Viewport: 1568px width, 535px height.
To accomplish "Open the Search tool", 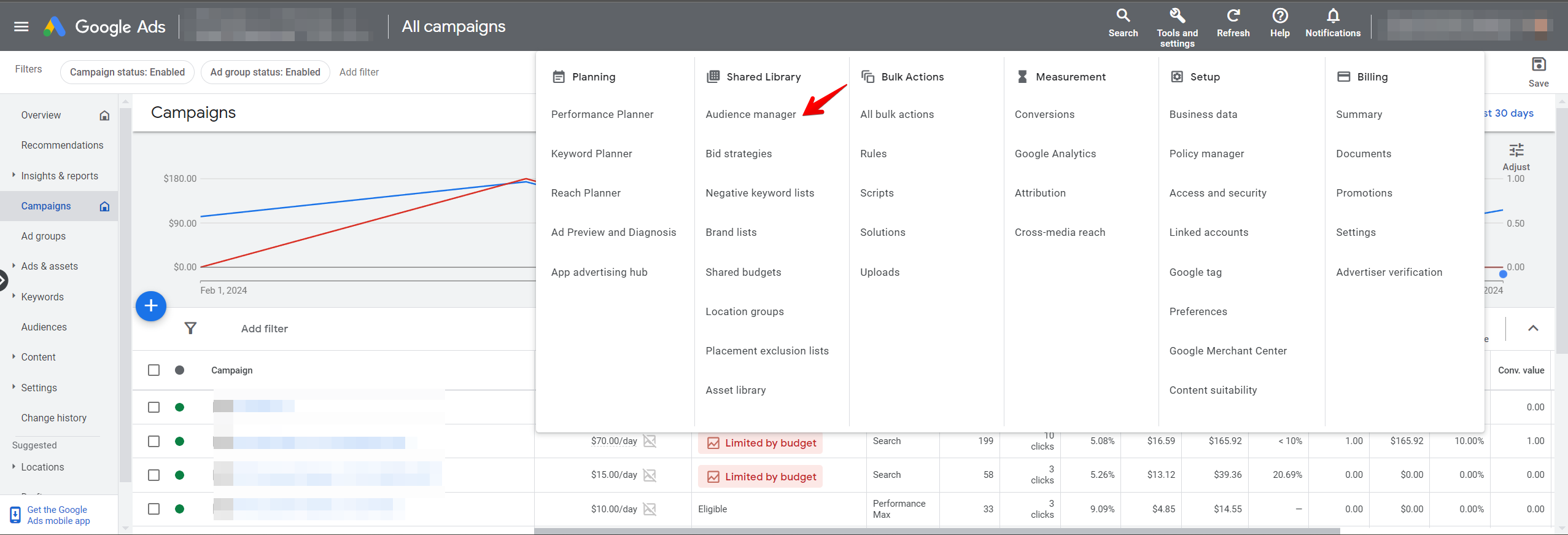I will [x=1123, y=23].
